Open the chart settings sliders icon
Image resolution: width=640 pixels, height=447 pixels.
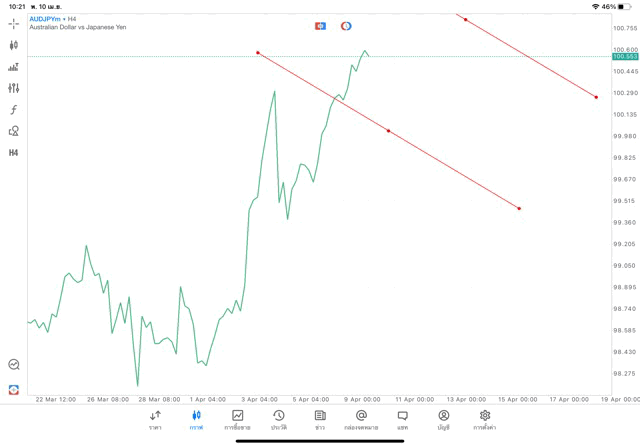tap(14, 88)
